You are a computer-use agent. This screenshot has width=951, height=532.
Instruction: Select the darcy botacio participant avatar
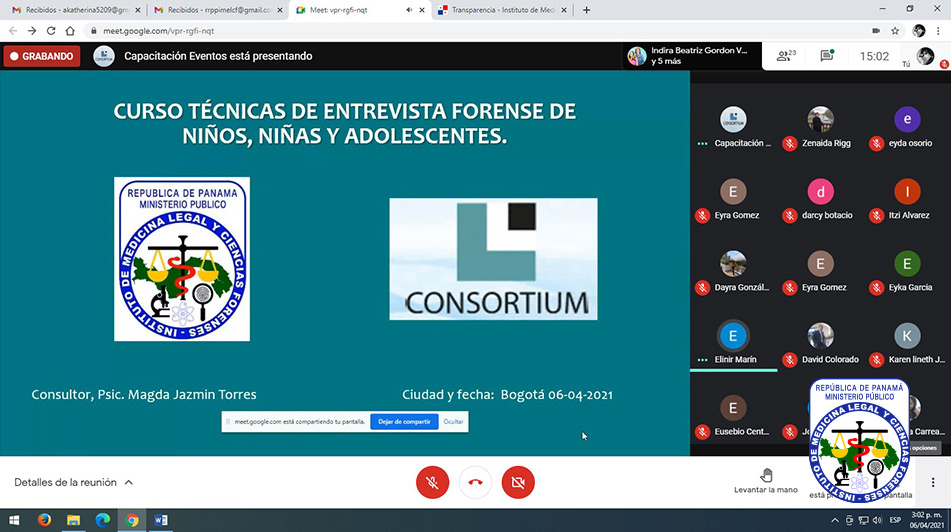(x=820, y=192)
